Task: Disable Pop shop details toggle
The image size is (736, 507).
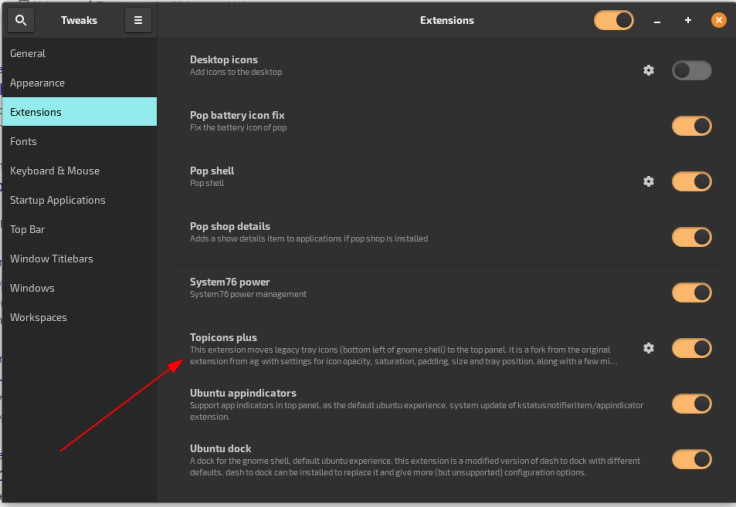Action: coord(691,237)
